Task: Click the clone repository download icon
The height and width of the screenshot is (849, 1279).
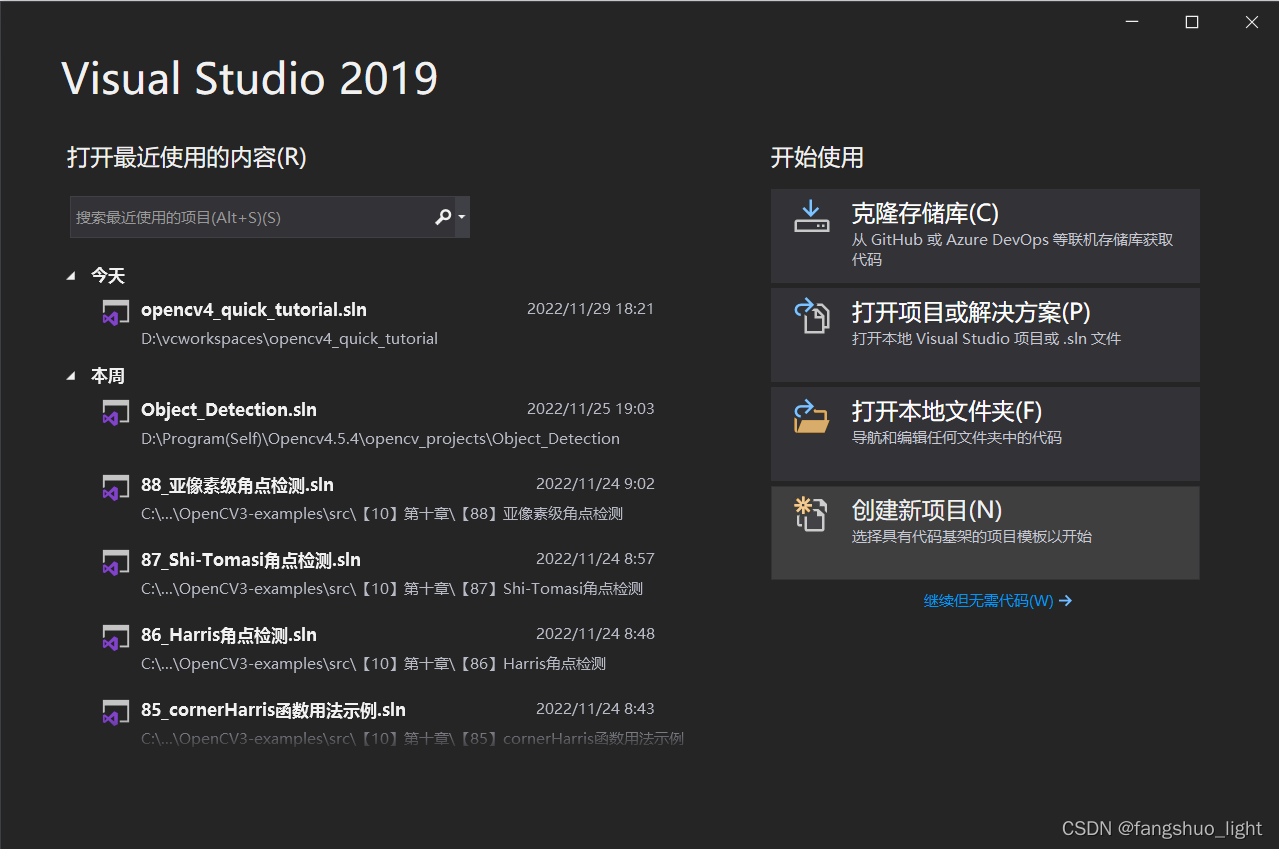Action: point(811,217)
